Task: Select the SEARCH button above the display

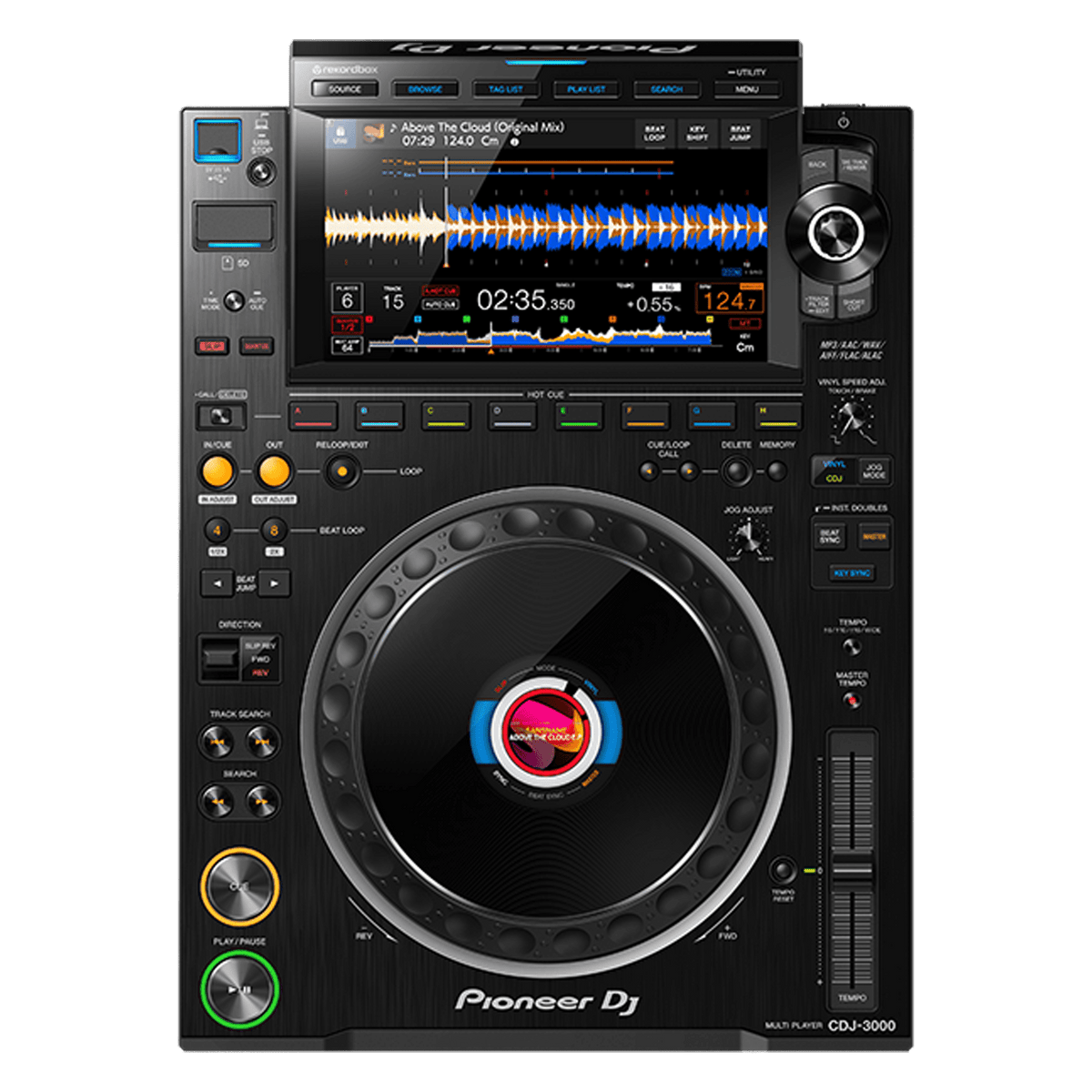Action: [666, 89]
